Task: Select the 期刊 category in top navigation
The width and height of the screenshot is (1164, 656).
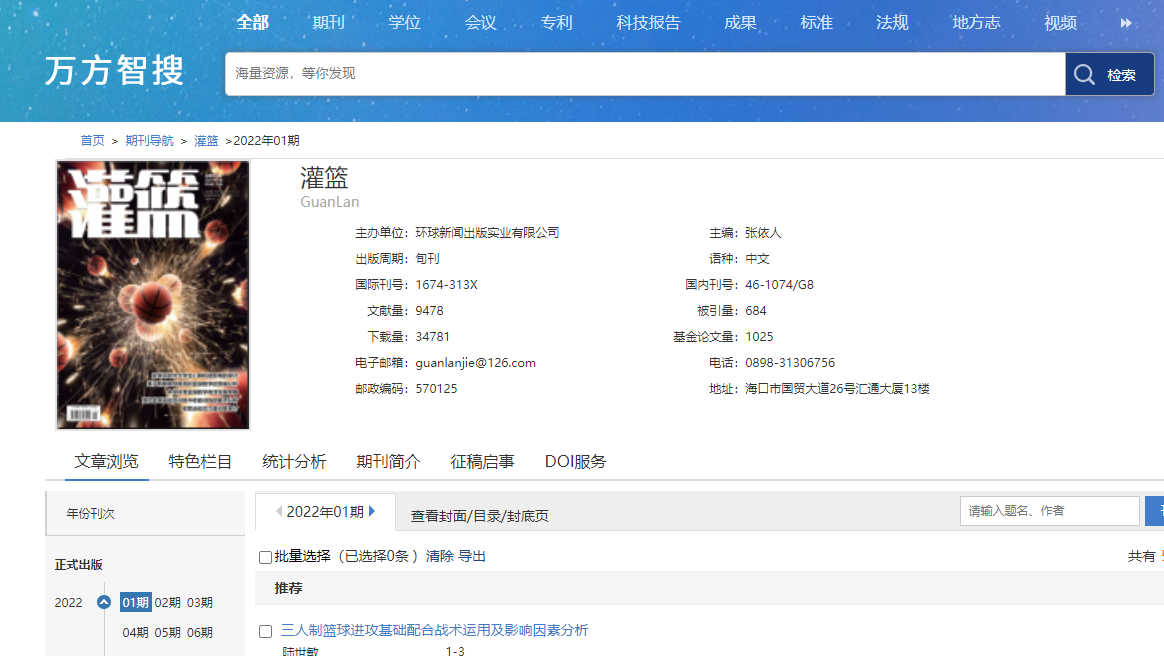Action: 328,23
